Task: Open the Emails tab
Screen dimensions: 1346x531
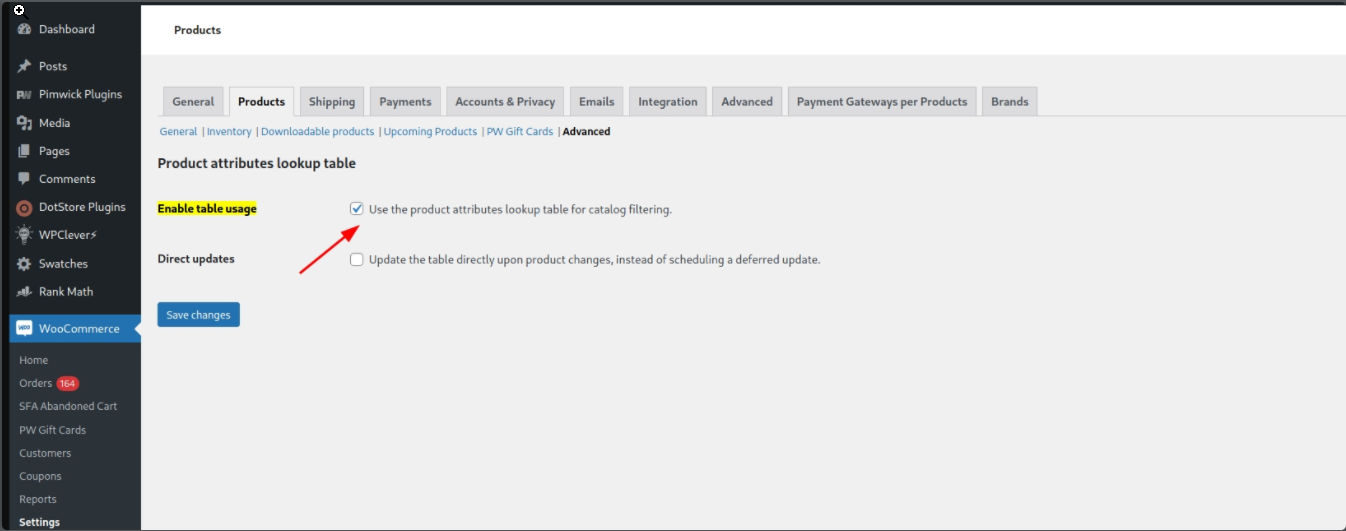Action: tap(596, 101)
